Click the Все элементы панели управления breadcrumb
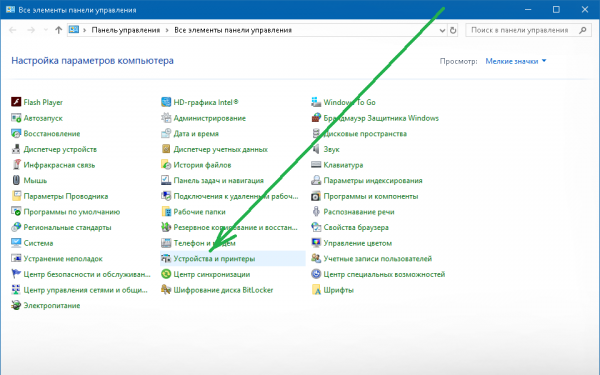Screen dimensions: 600x375 click(233, 30)
